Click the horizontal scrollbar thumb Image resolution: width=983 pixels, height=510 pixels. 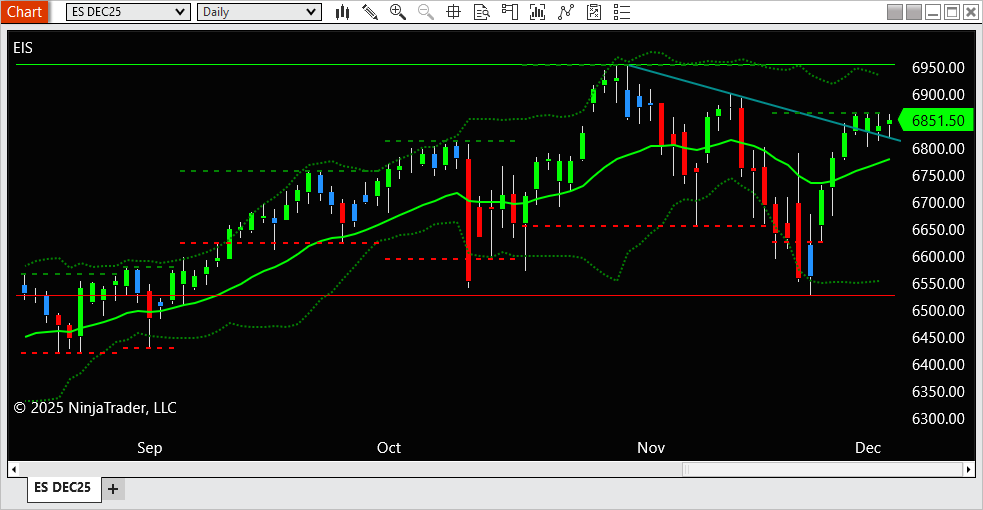(821, 469)
